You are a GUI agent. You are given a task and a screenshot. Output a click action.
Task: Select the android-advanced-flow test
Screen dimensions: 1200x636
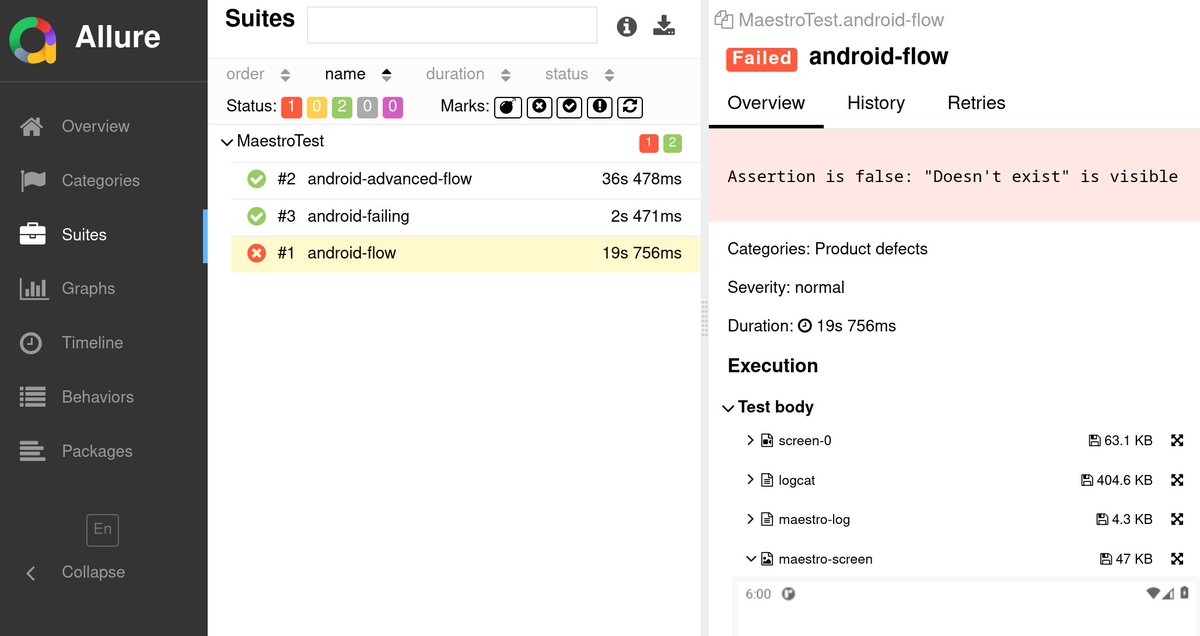point(465,179)
